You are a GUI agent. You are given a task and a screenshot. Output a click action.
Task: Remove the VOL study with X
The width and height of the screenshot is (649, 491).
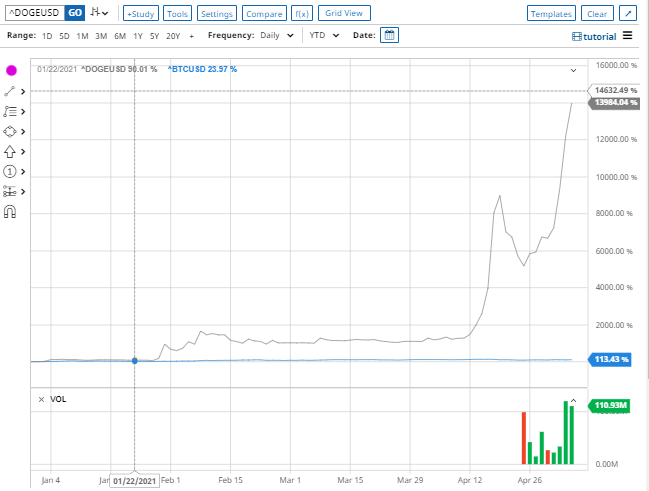pyautogui.click(x=41, y=400)
